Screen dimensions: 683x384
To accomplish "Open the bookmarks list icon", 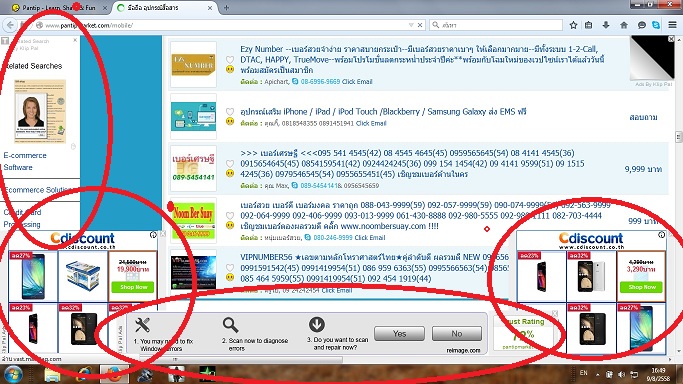I will click(x=588, y=25).
